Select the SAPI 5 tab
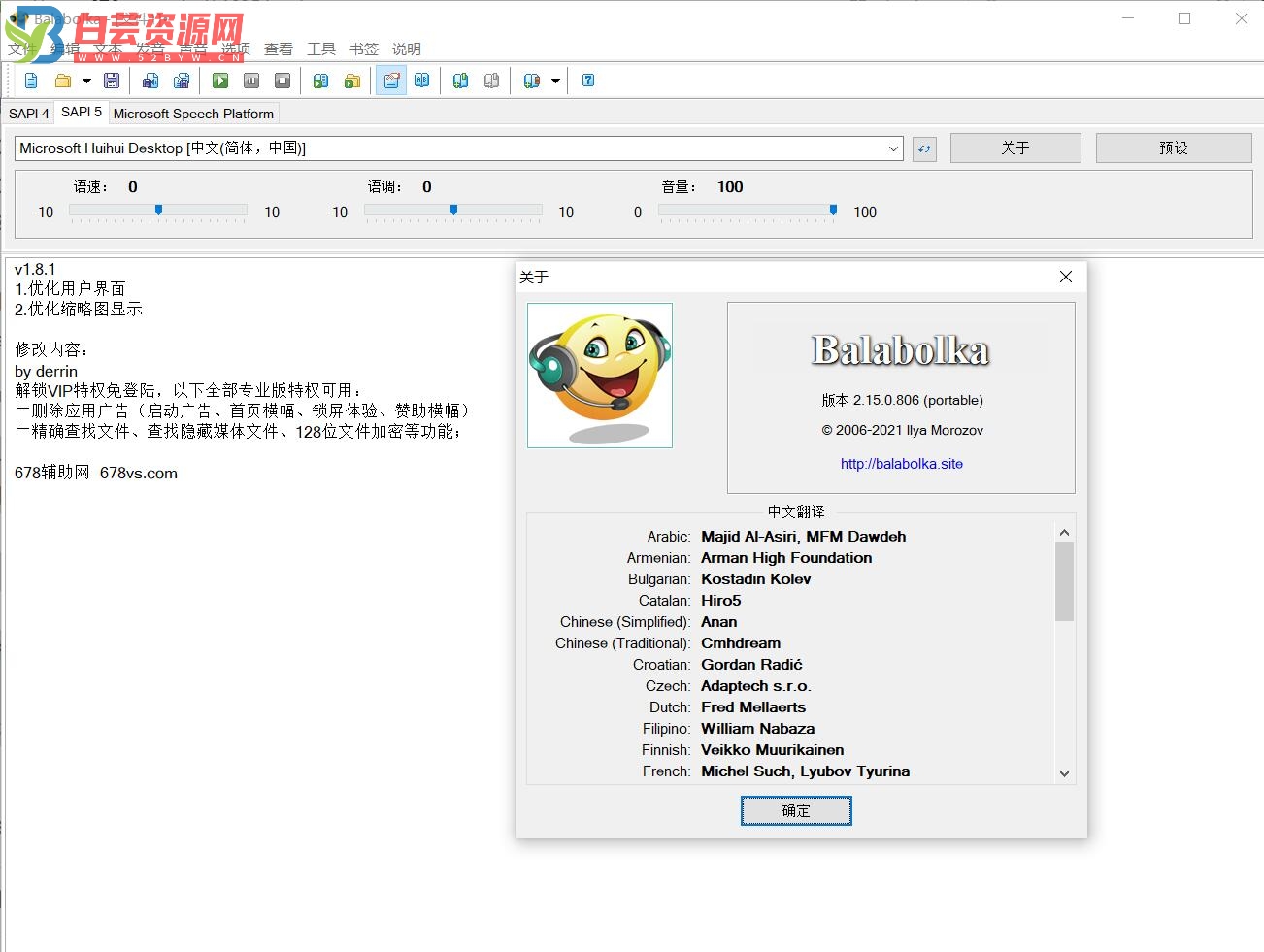 pos(82,112)
